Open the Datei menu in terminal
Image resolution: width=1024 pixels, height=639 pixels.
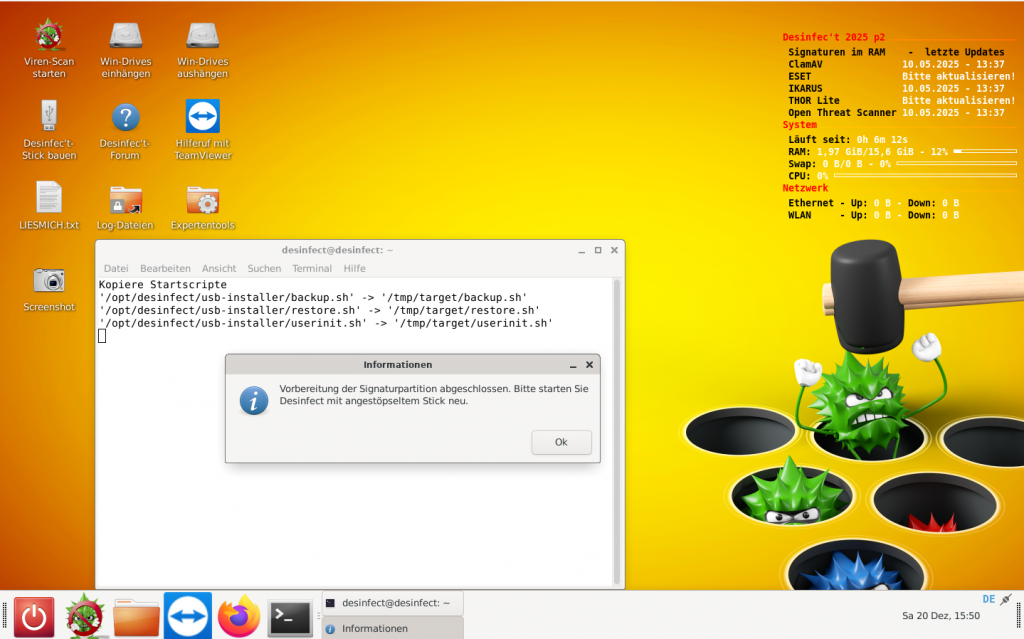point(116,268)
